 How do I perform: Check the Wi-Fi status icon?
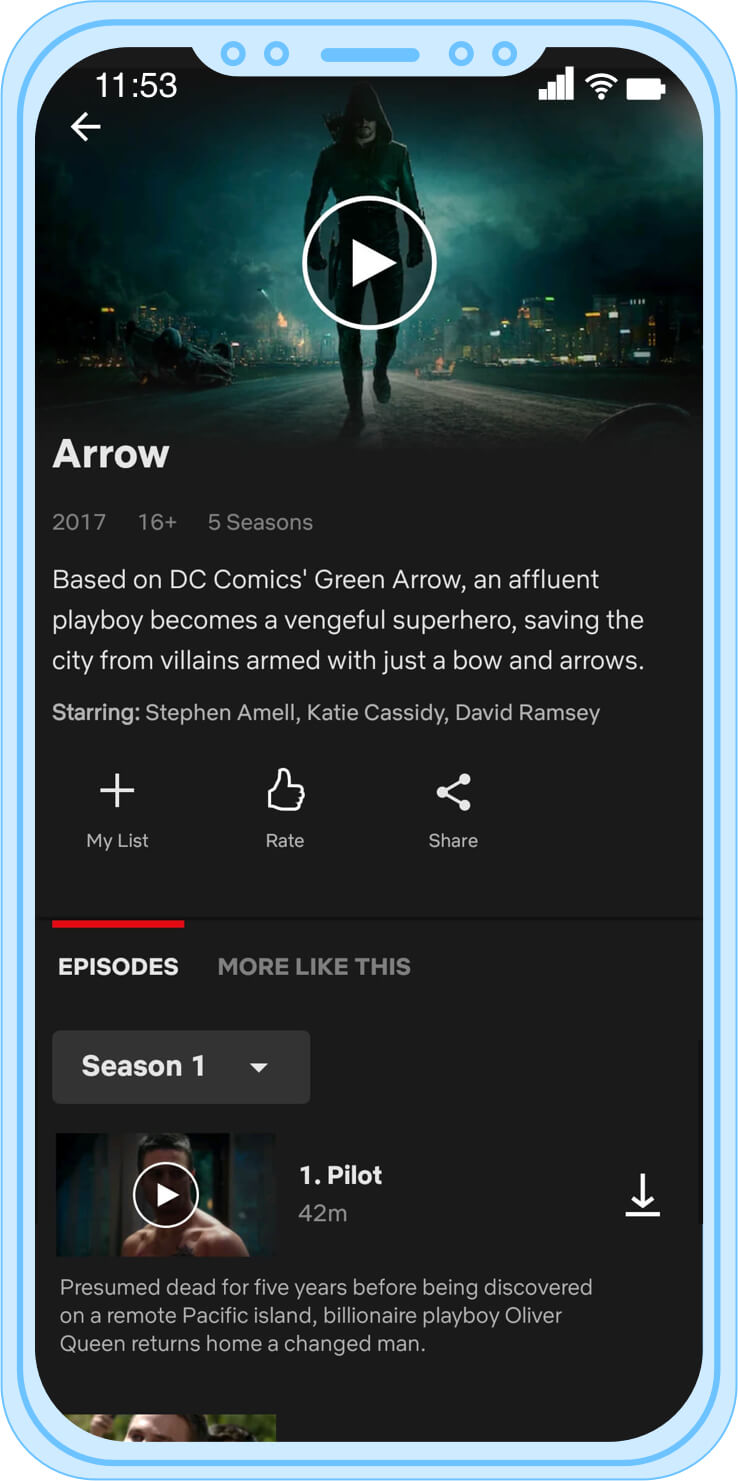coord(601,86)
